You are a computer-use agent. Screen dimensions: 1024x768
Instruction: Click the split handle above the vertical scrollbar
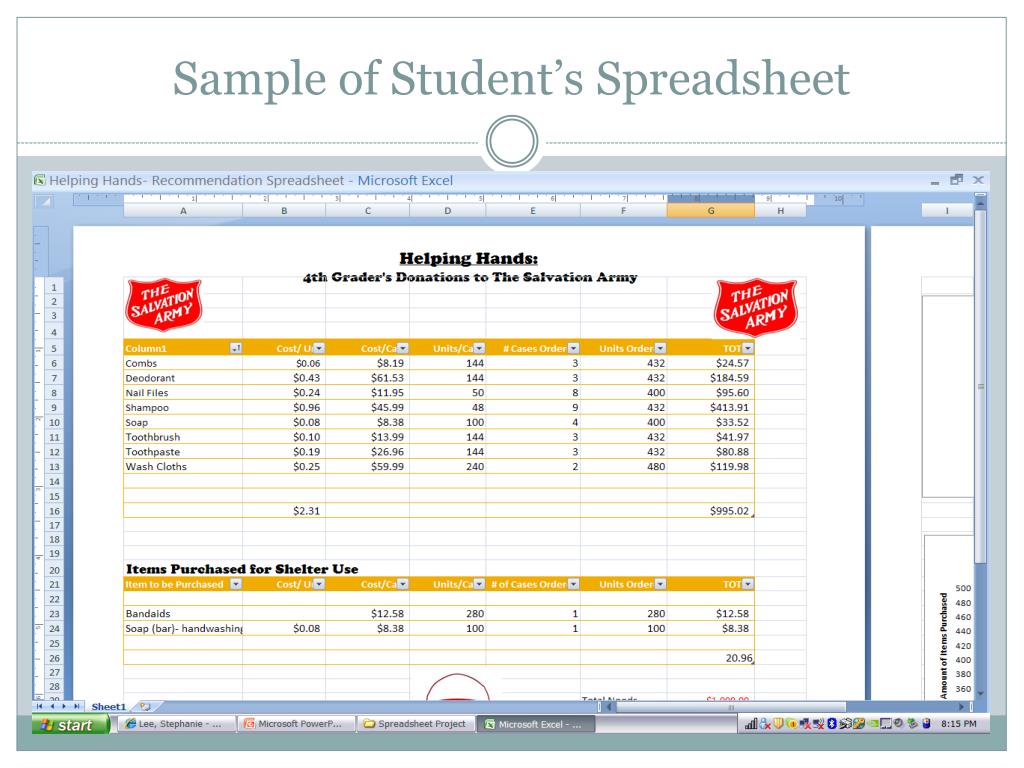980,195
